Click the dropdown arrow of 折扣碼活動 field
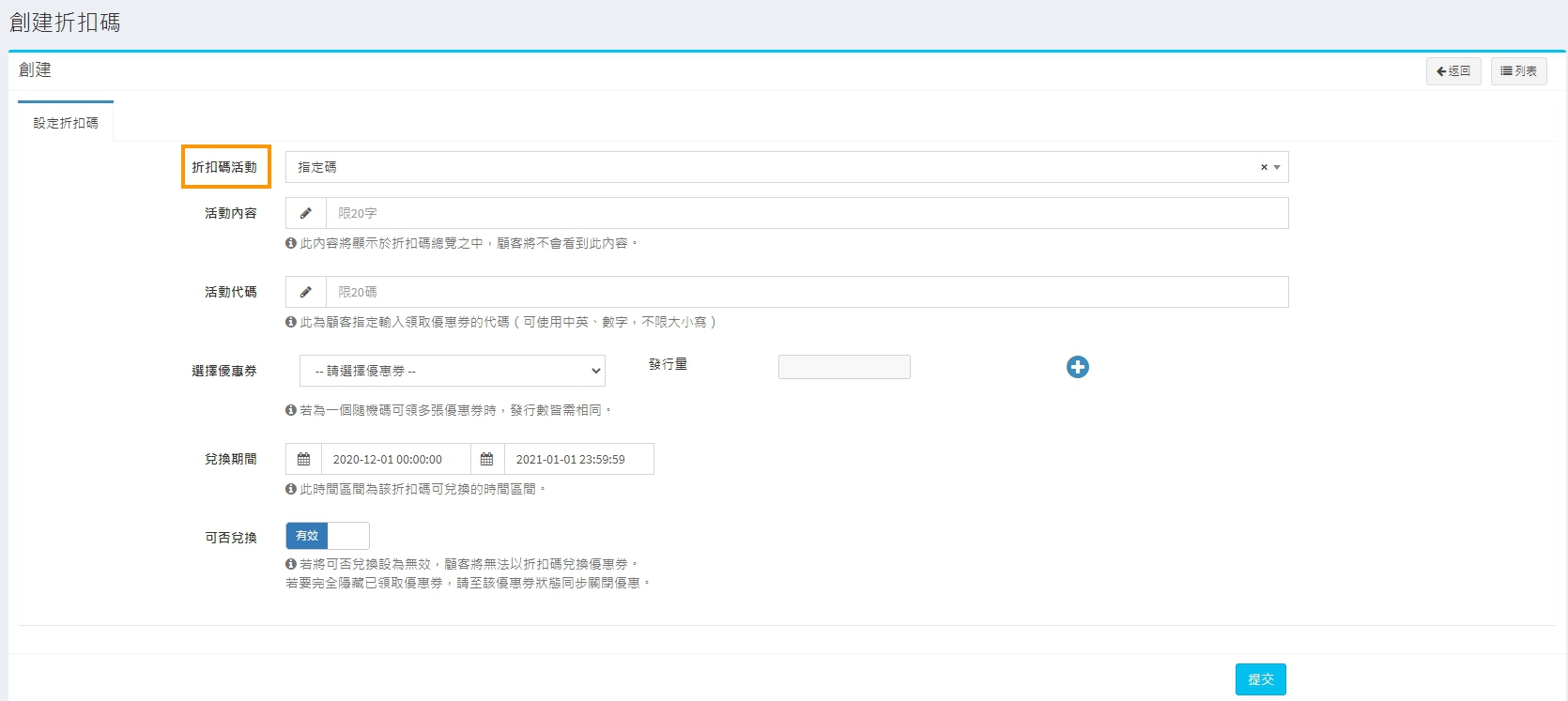This screenshot has width=1568, height=701. tap(1277, 168)
